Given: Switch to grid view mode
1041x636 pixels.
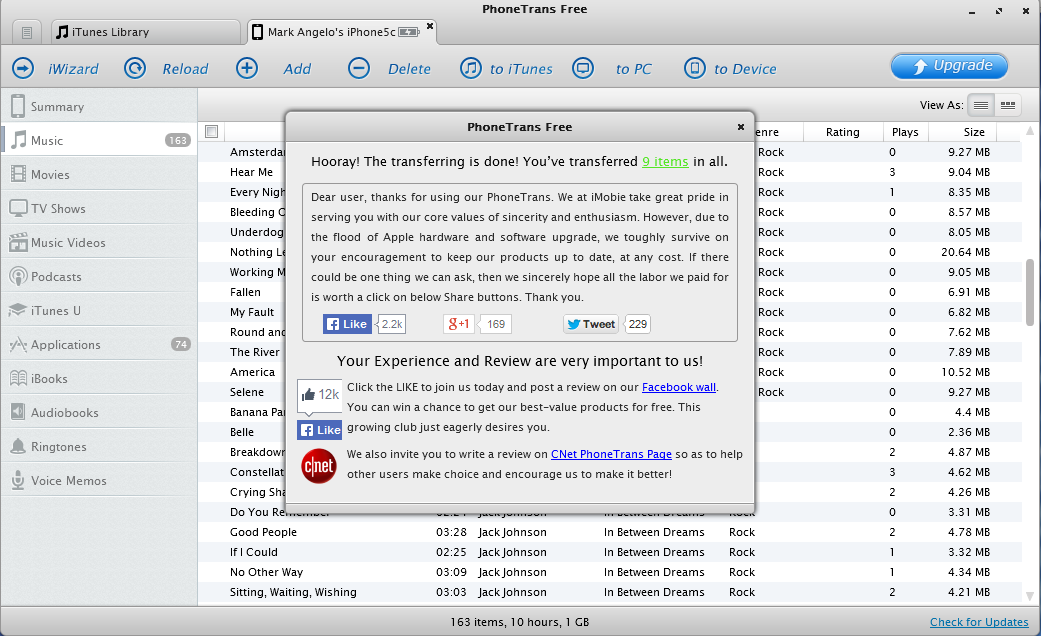Looking at the screenshot, I should [x=1007, y=105].
